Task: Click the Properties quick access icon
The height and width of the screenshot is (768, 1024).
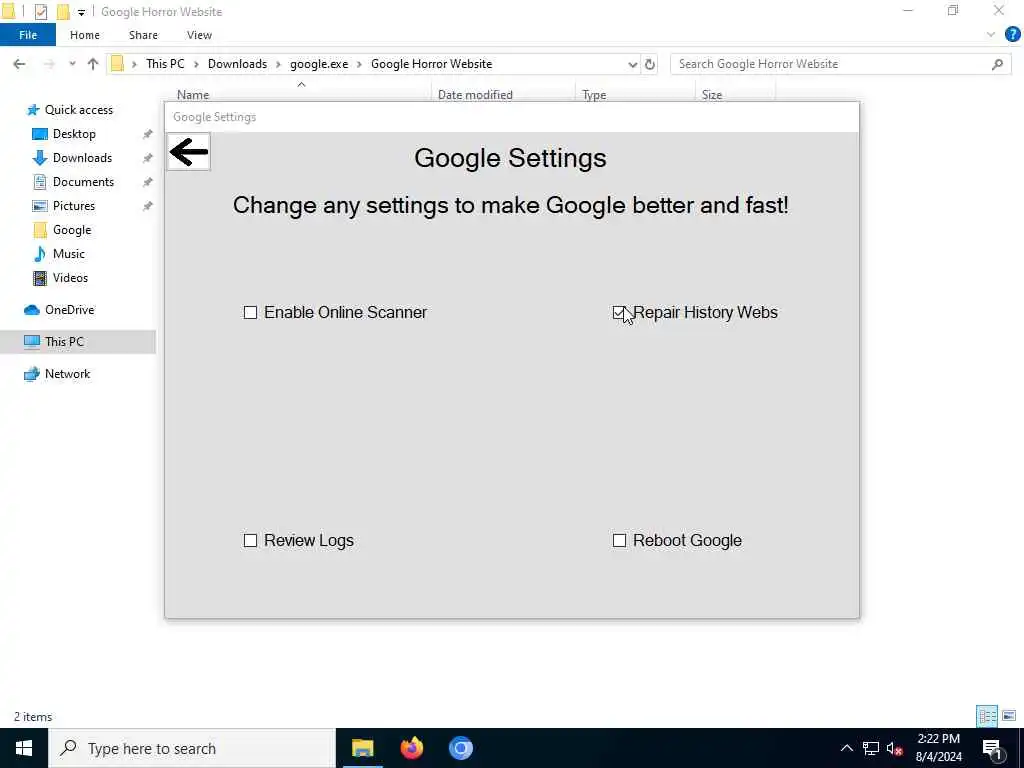Action: click(x=40, y=12)
